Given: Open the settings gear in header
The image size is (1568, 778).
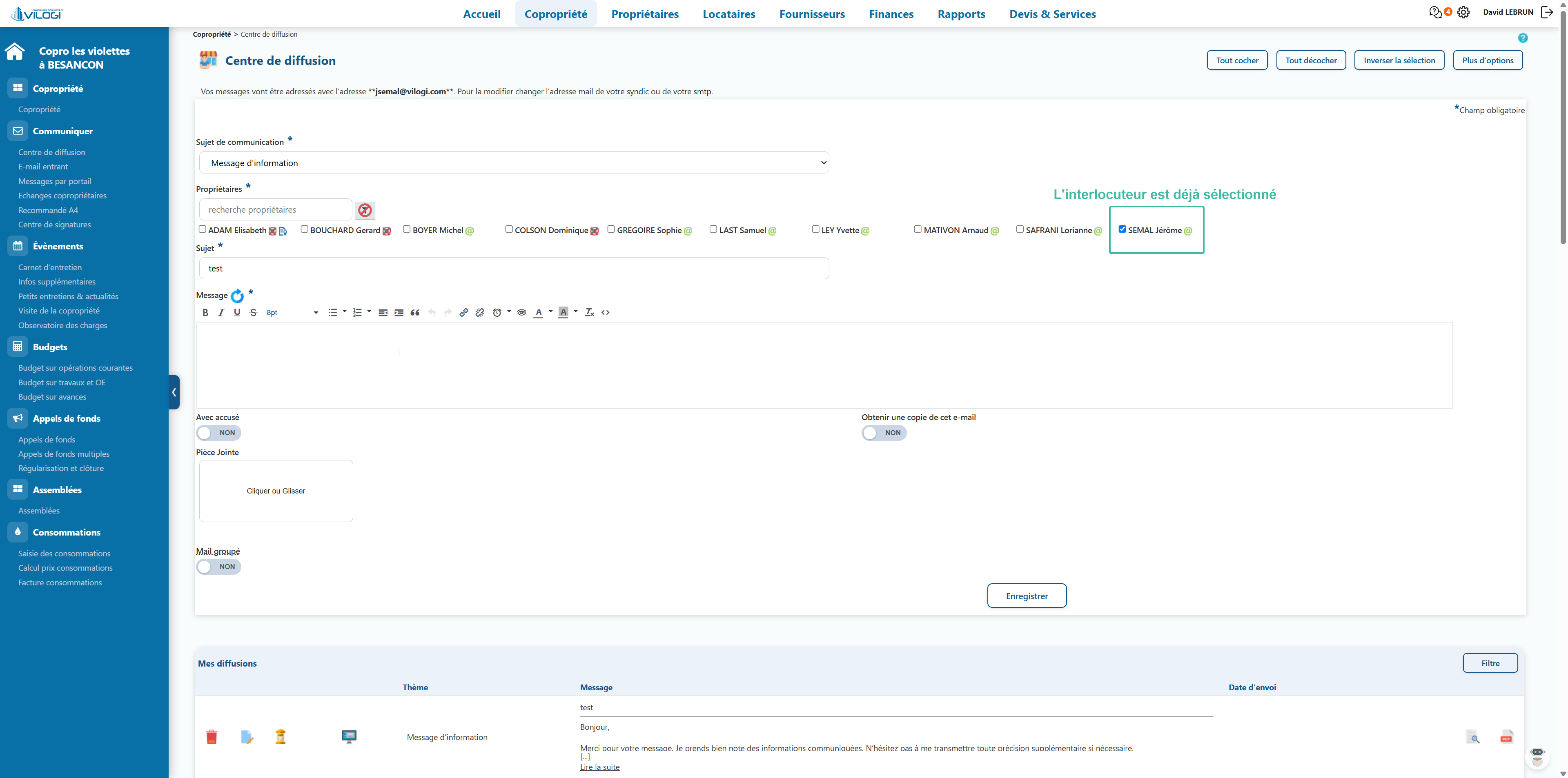Looking at the screenshot, I should point(1463,12).
